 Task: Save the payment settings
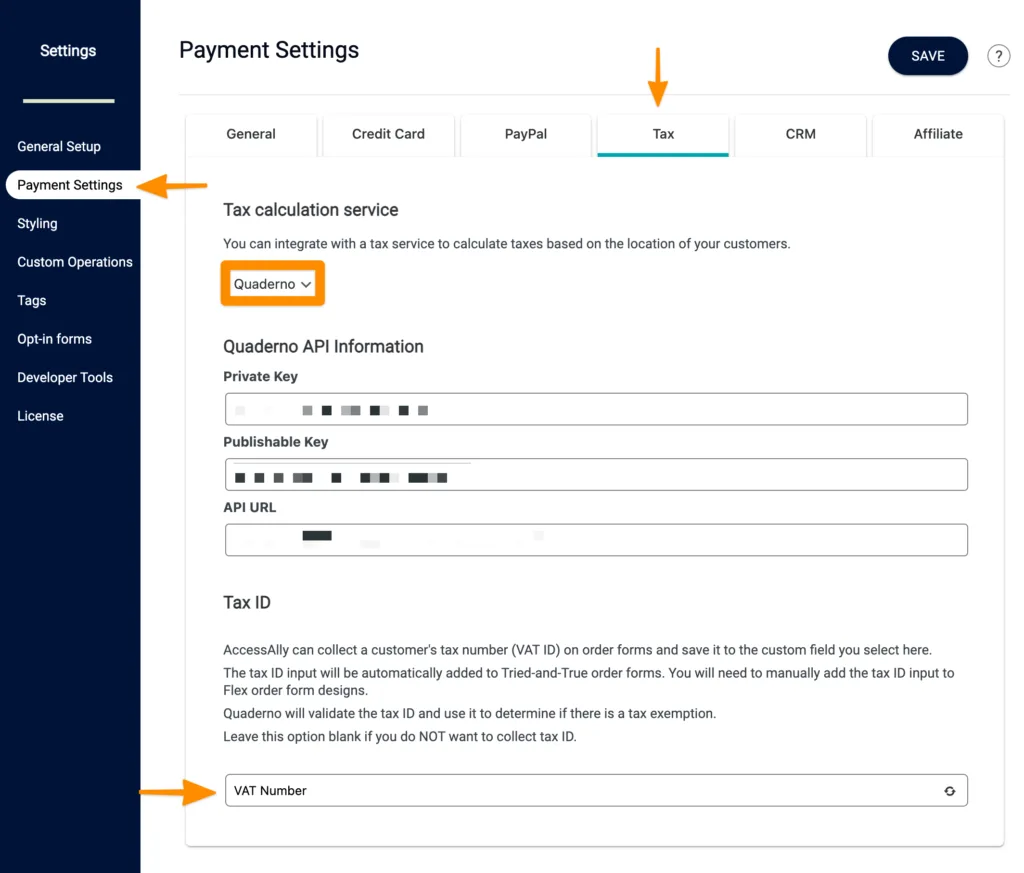927,56
